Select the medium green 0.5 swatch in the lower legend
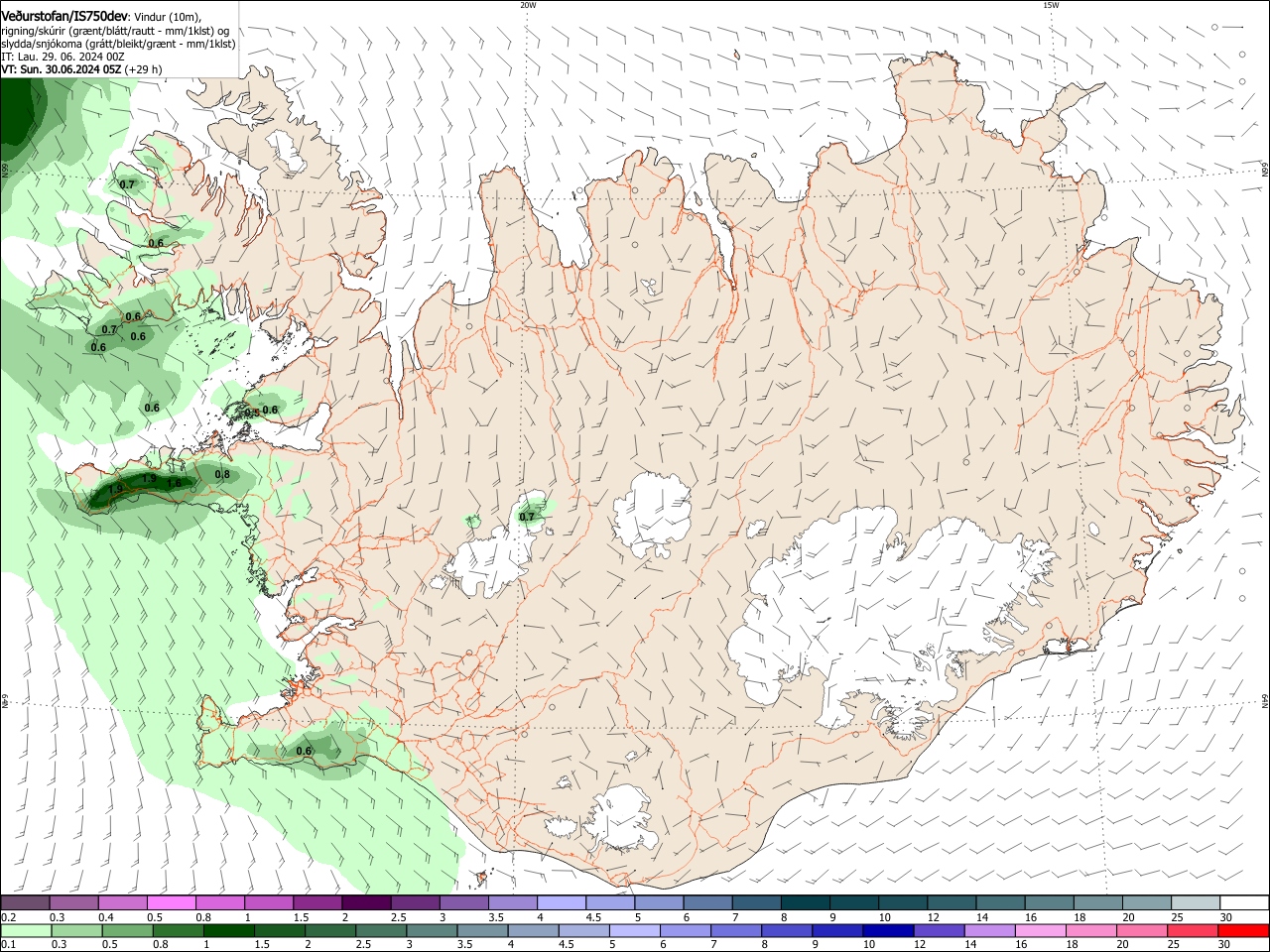Screen dimensions: 1270x952 pyautogui.click(x=127, y=930)
